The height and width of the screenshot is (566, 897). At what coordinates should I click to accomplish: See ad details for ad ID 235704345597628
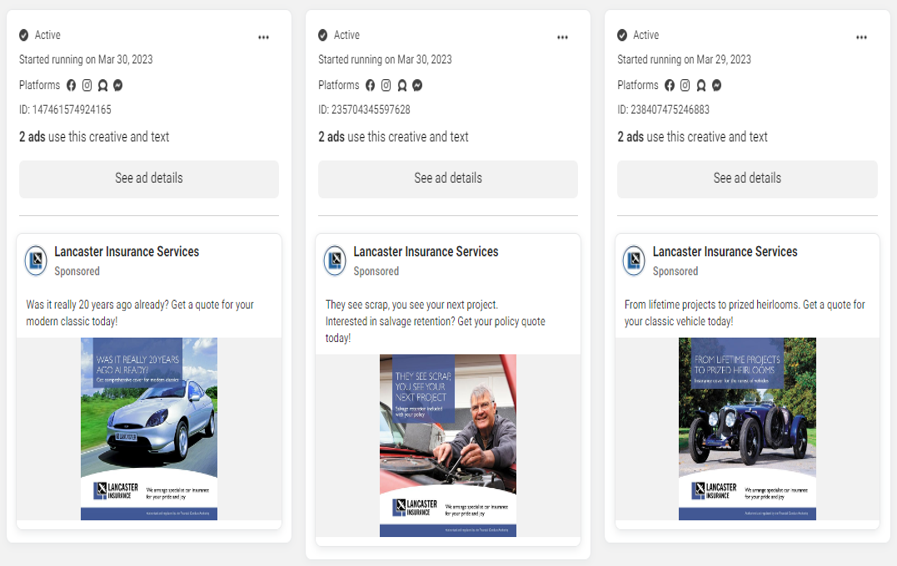pyautogui.click(x=448, y=179)
